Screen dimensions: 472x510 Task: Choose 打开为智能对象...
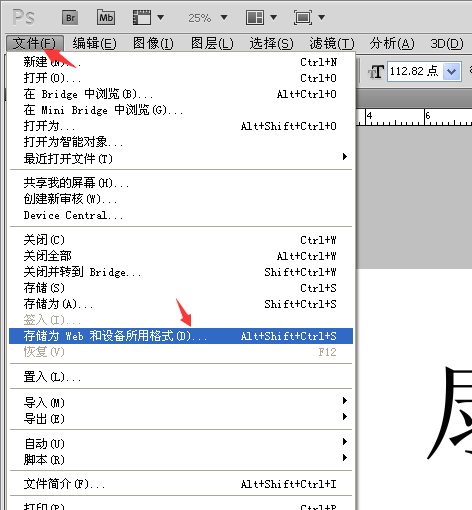point(181,142)
